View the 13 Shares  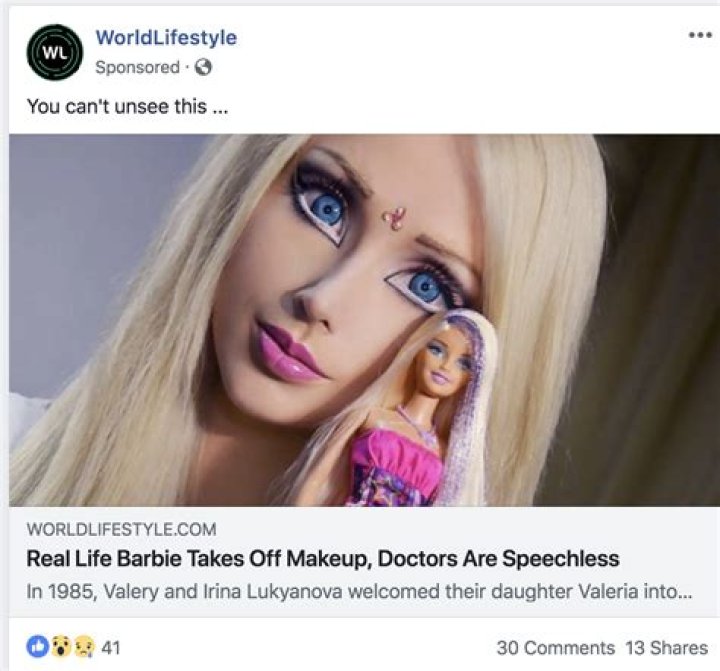(666, 648)
